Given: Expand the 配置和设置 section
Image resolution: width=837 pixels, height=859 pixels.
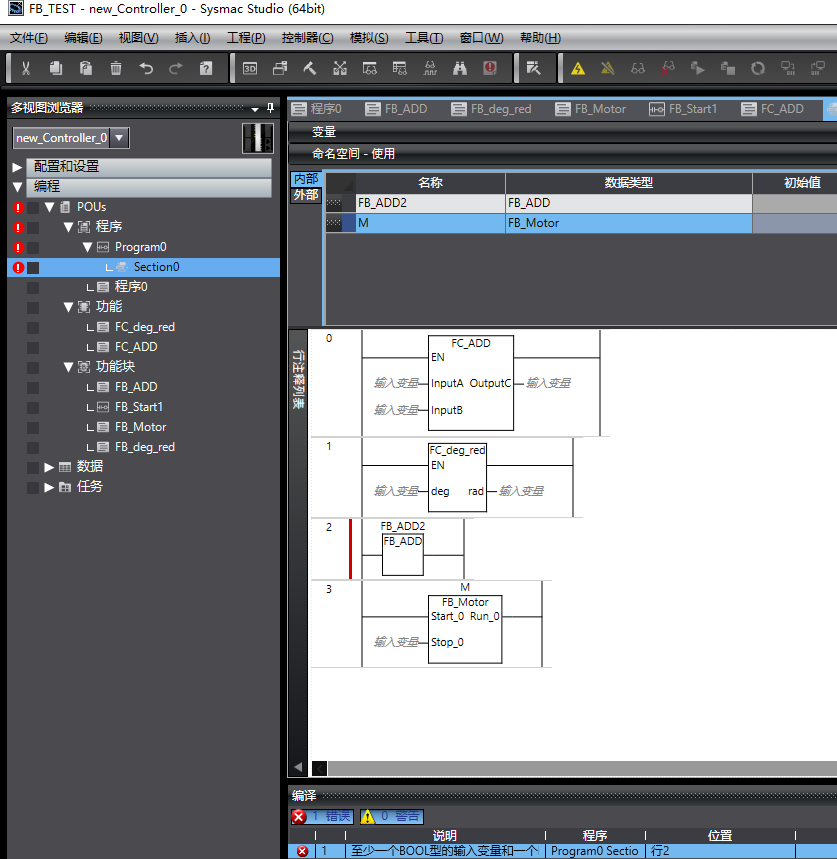Looking at the screenshot, I should (17, 167).
